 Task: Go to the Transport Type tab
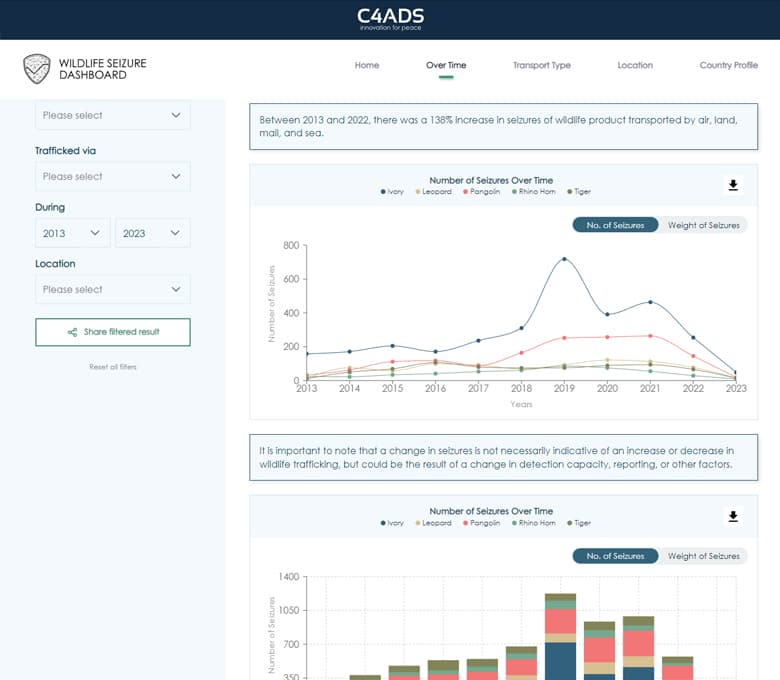click(541, 65)
